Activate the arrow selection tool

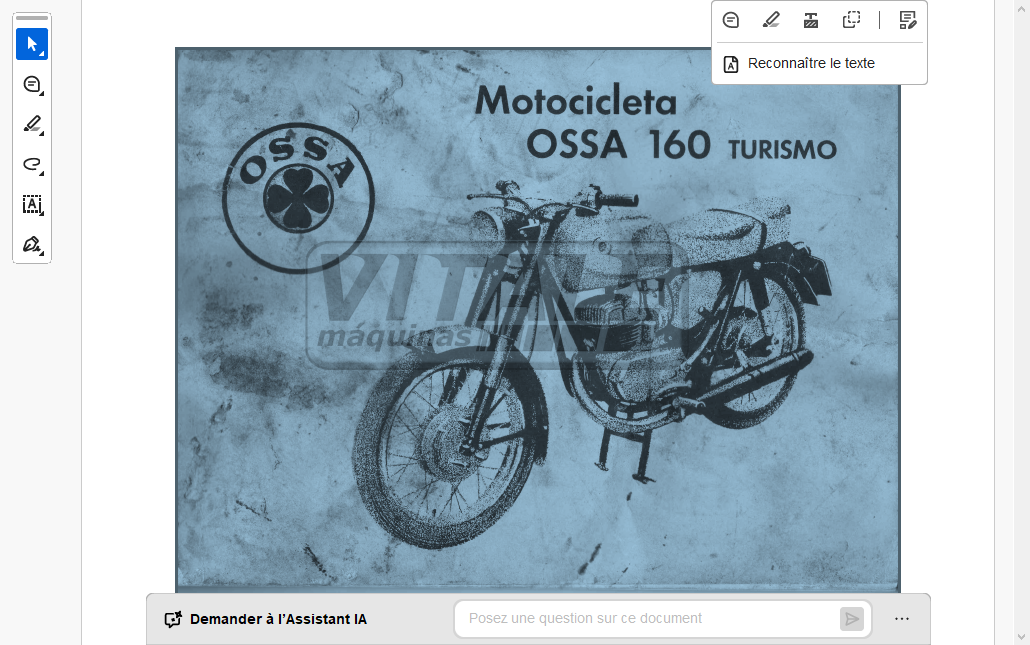[x=32, y=44]
